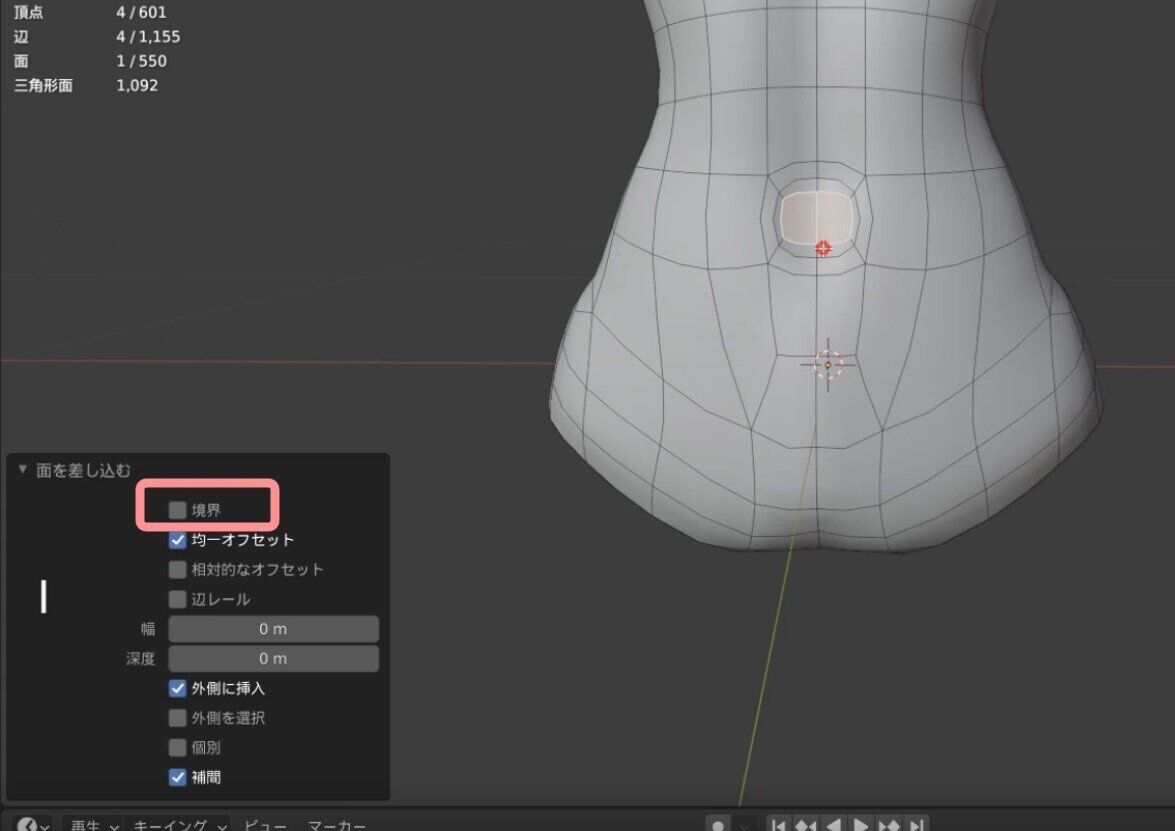The width and height of the screenshot is (1175, 831).
Task: Play the animation in reverse
Action: click(833, 825)
